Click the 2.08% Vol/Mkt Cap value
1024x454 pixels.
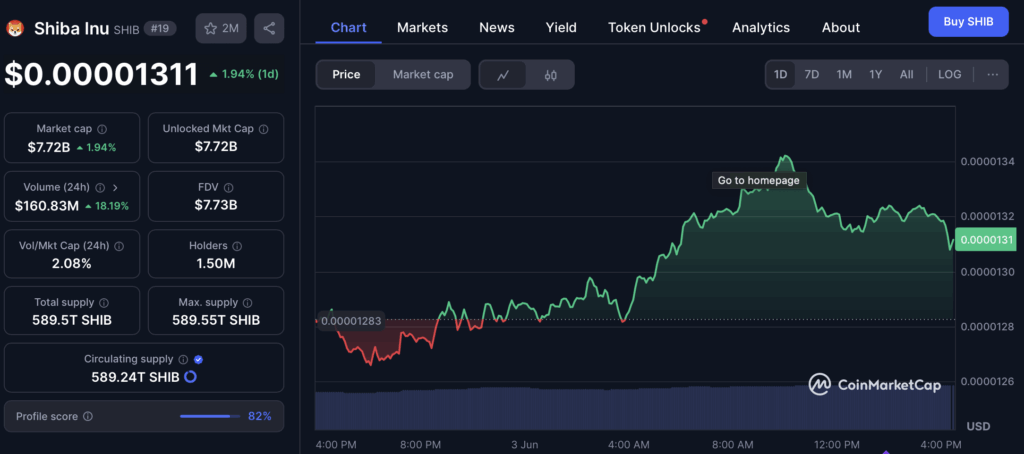pyautogui.click(x=72, y=264)
